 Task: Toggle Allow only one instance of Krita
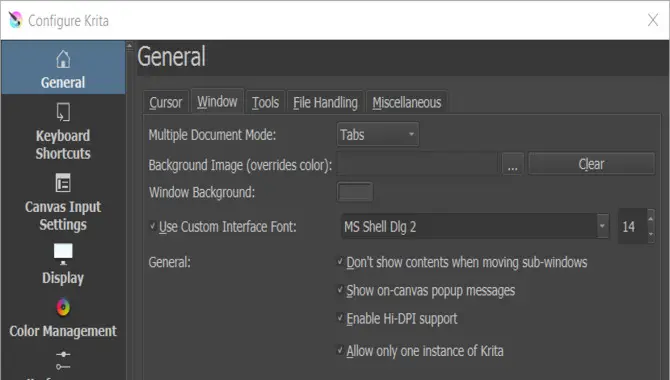coord(340,350)
